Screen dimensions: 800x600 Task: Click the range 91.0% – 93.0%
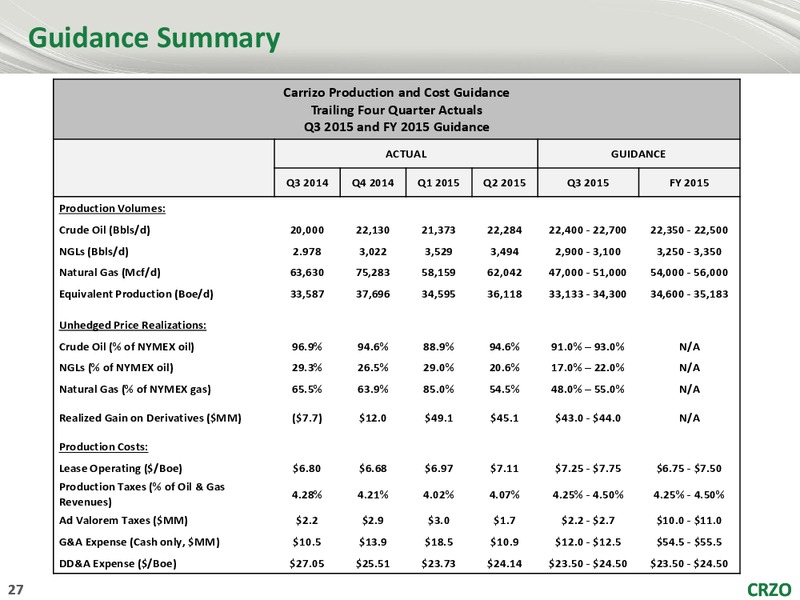tap(588, 347)
